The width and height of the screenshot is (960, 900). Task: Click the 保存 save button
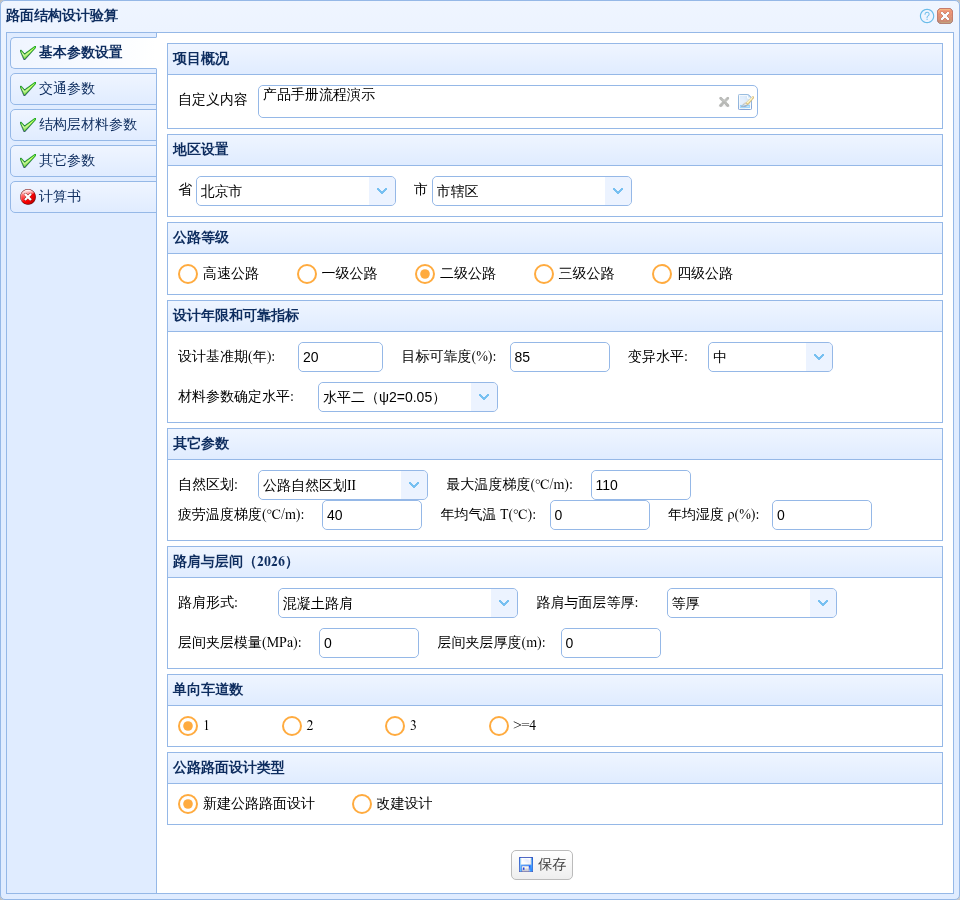coord(542,864)
